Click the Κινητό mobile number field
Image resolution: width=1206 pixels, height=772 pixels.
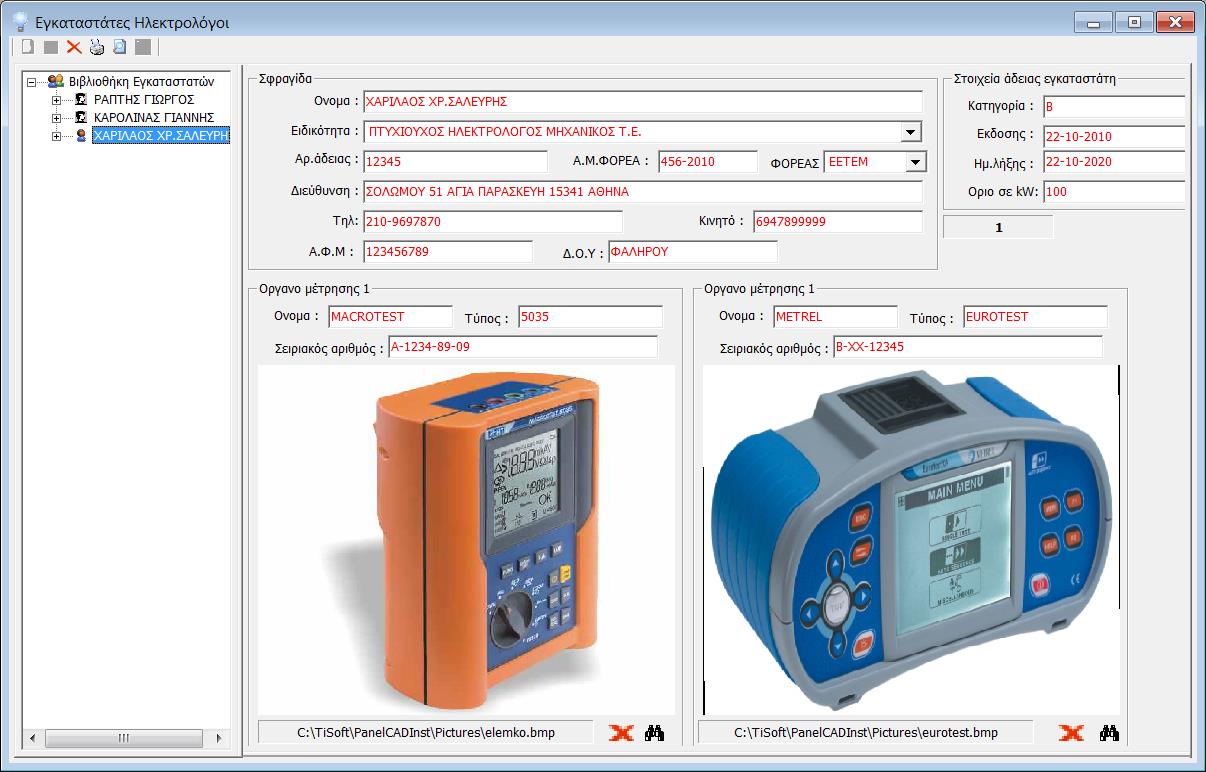click(x=837, y=222)
